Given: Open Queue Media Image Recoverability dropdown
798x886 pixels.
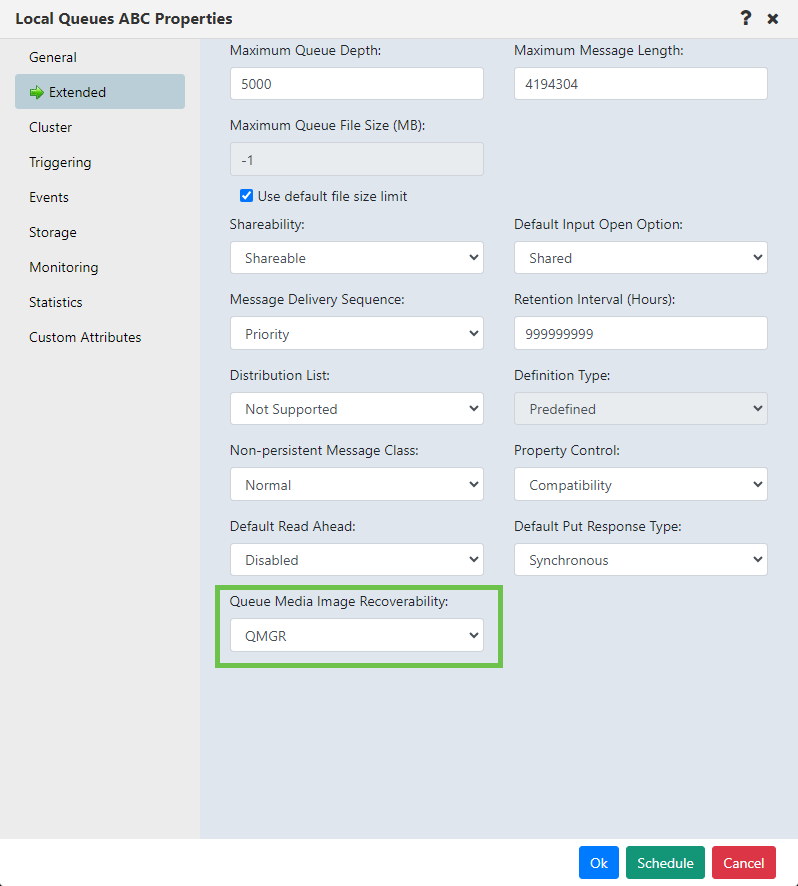Looking at the screenshot, I should (x=357, y=635).
